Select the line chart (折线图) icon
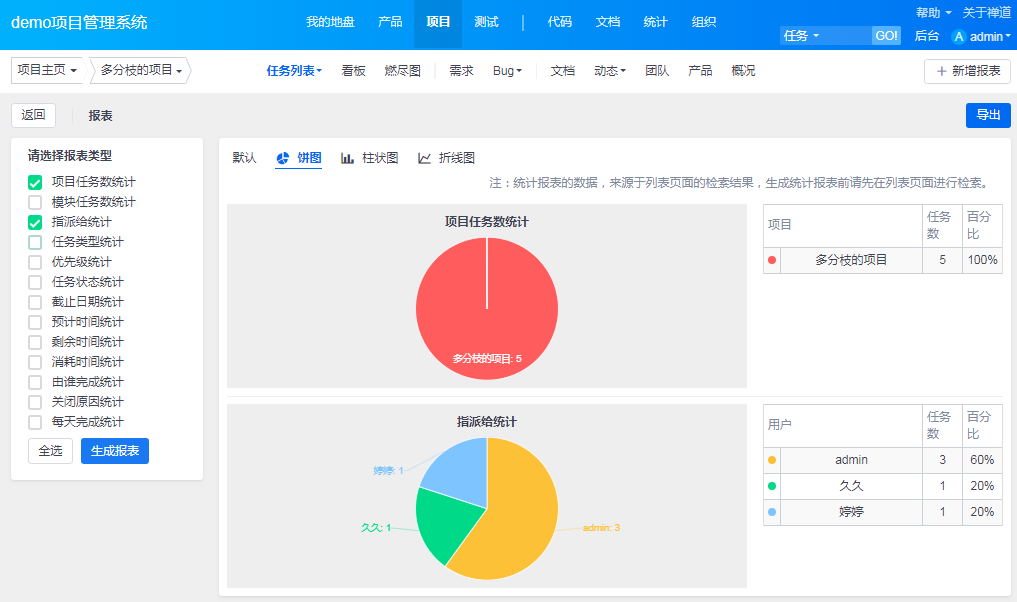Viewport: 1017px width, 602px height. coord(424,158)
